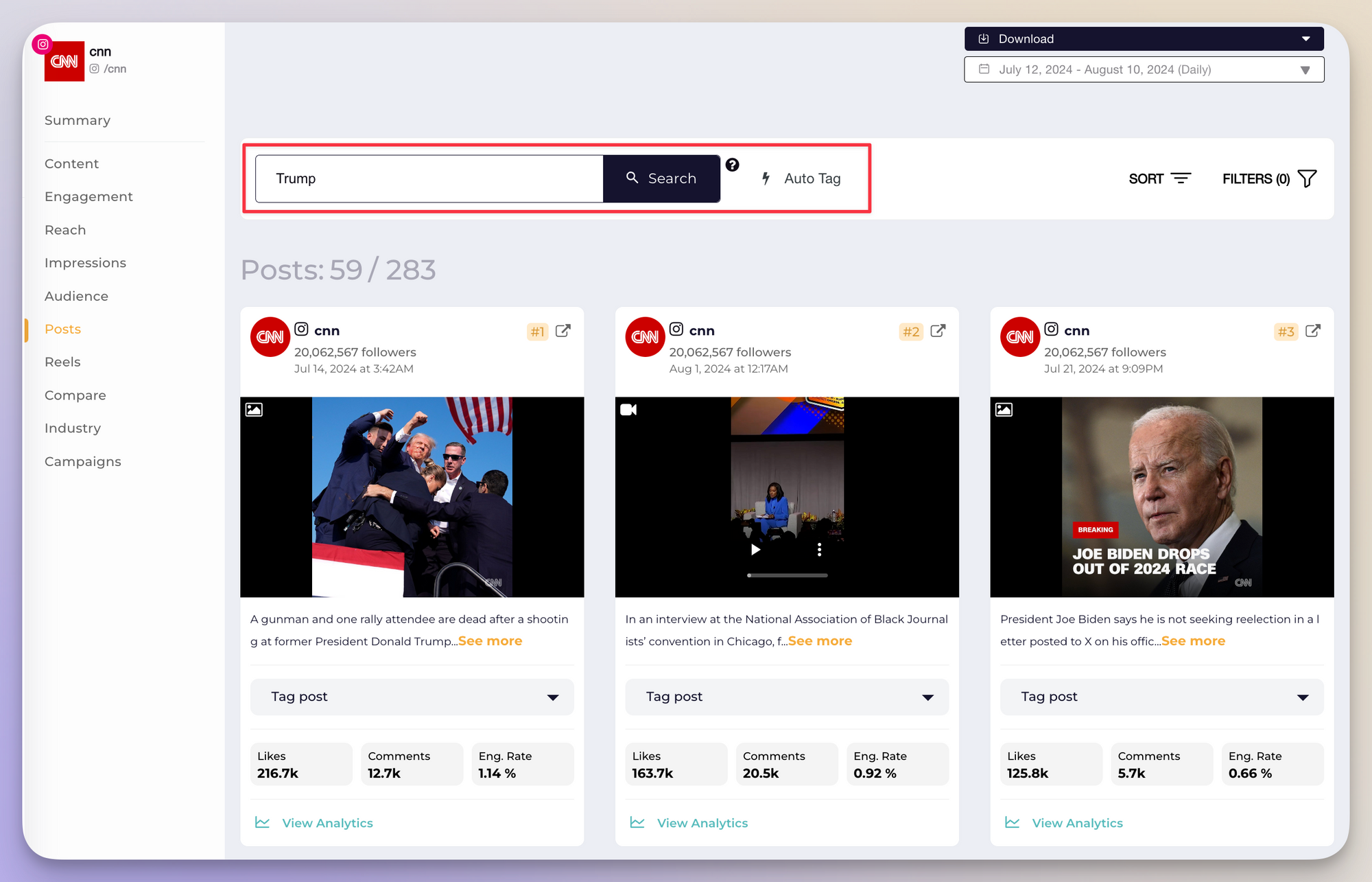Open Impressions section
The width and height of the screenshot is (1372, 882).
(x=85, y=263)
